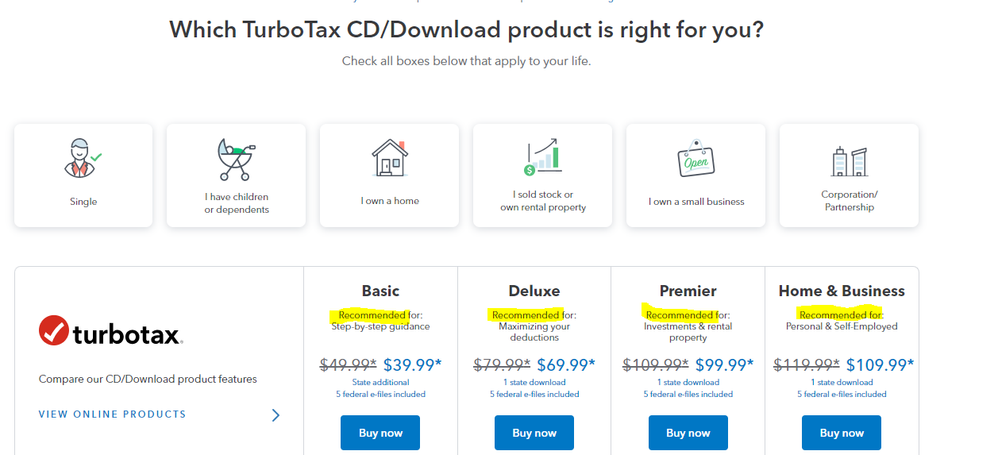Select the Deluxe product heading
The width and height of the screenshot is (998, 455).
pos(534,291)
